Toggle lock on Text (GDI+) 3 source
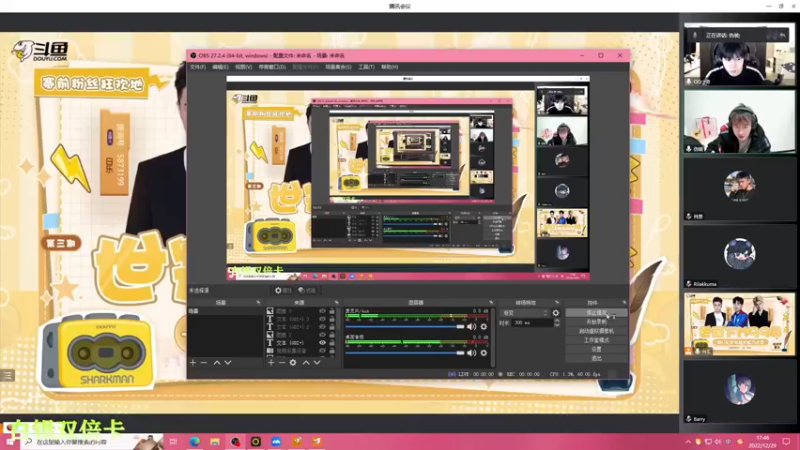Image resolution: width=800 pixels, height=450 pixels. pyautogui.click(x=332, y=319)
